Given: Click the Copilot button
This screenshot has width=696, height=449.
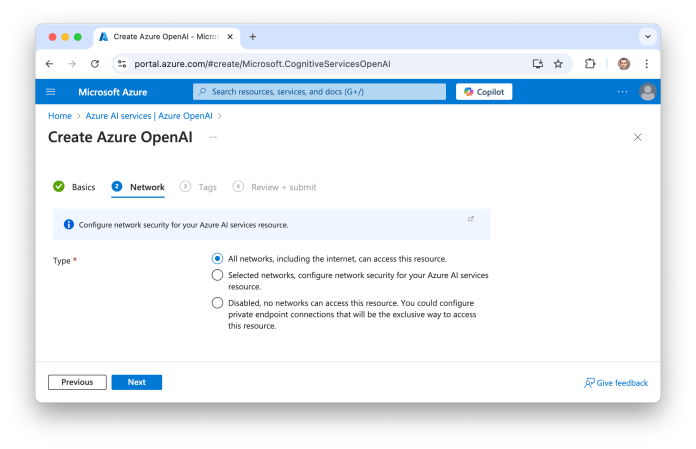Looking at the screenshot, I should click(485, 92).
